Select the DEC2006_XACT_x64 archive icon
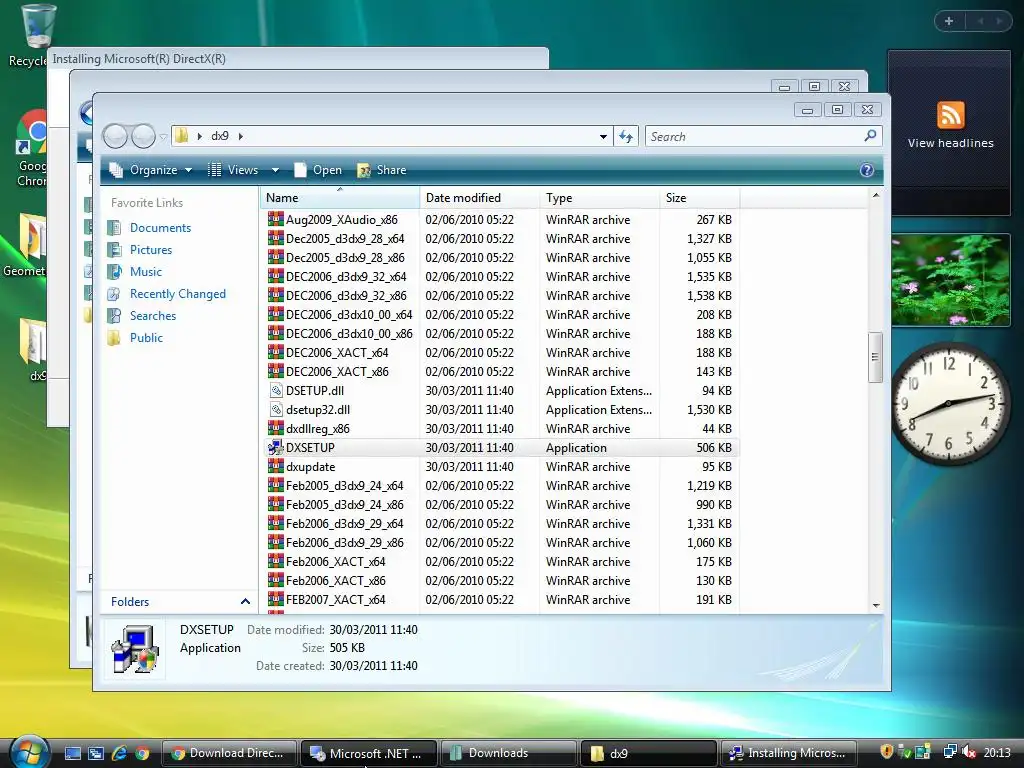This screenshot has width=1024, height=768. (276, 352)
